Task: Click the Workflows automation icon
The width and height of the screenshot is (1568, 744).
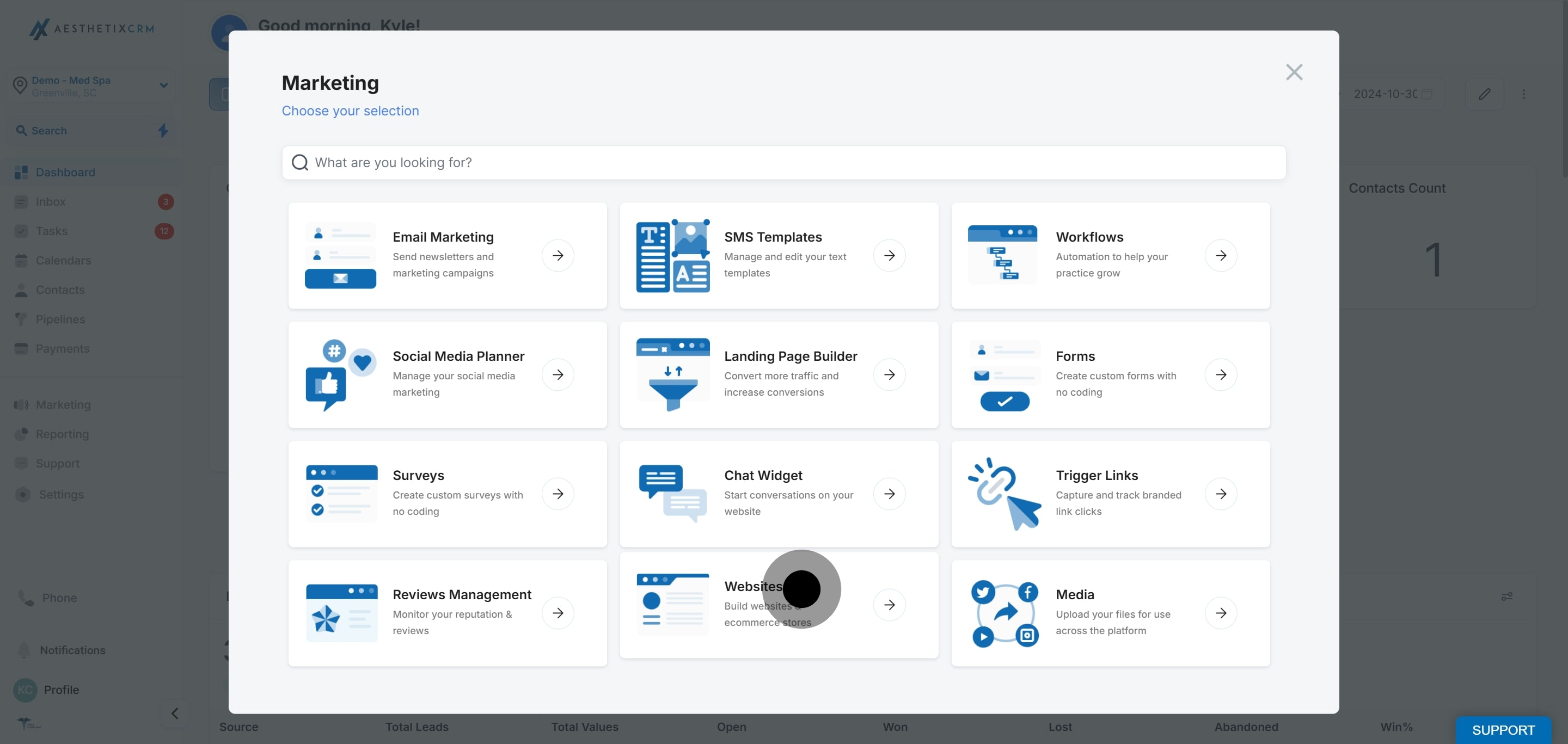Action: tap(1002, 255)
